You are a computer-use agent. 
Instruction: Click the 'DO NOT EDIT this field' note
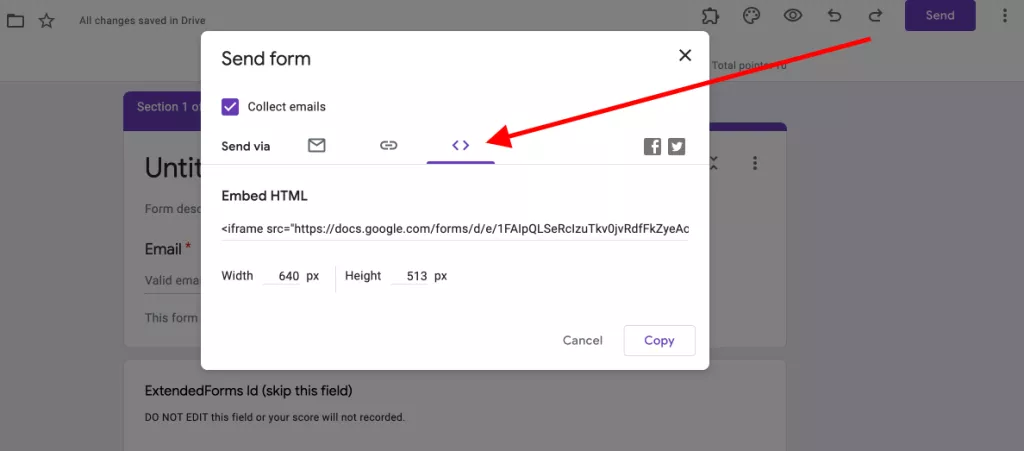click(275, 417)
